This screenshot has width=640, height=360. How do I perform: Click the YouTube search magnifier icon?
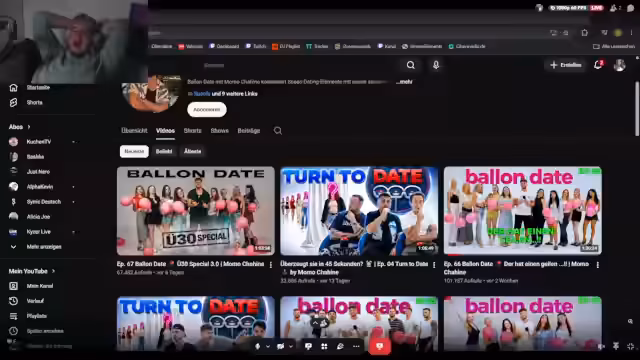(x=411, y=65)
